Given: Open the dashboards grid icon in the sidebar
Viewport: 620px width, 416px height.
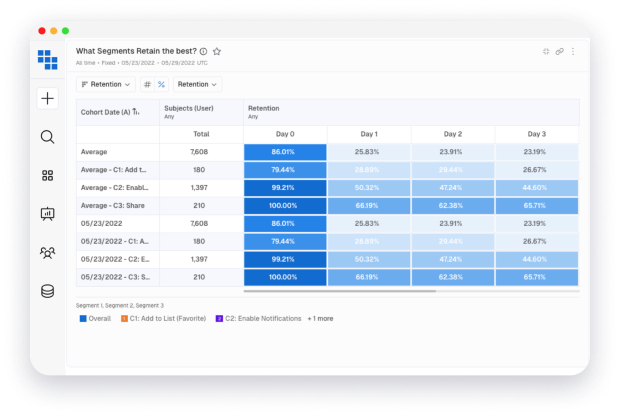Looking at the screenshot, I should click(48, 175).
